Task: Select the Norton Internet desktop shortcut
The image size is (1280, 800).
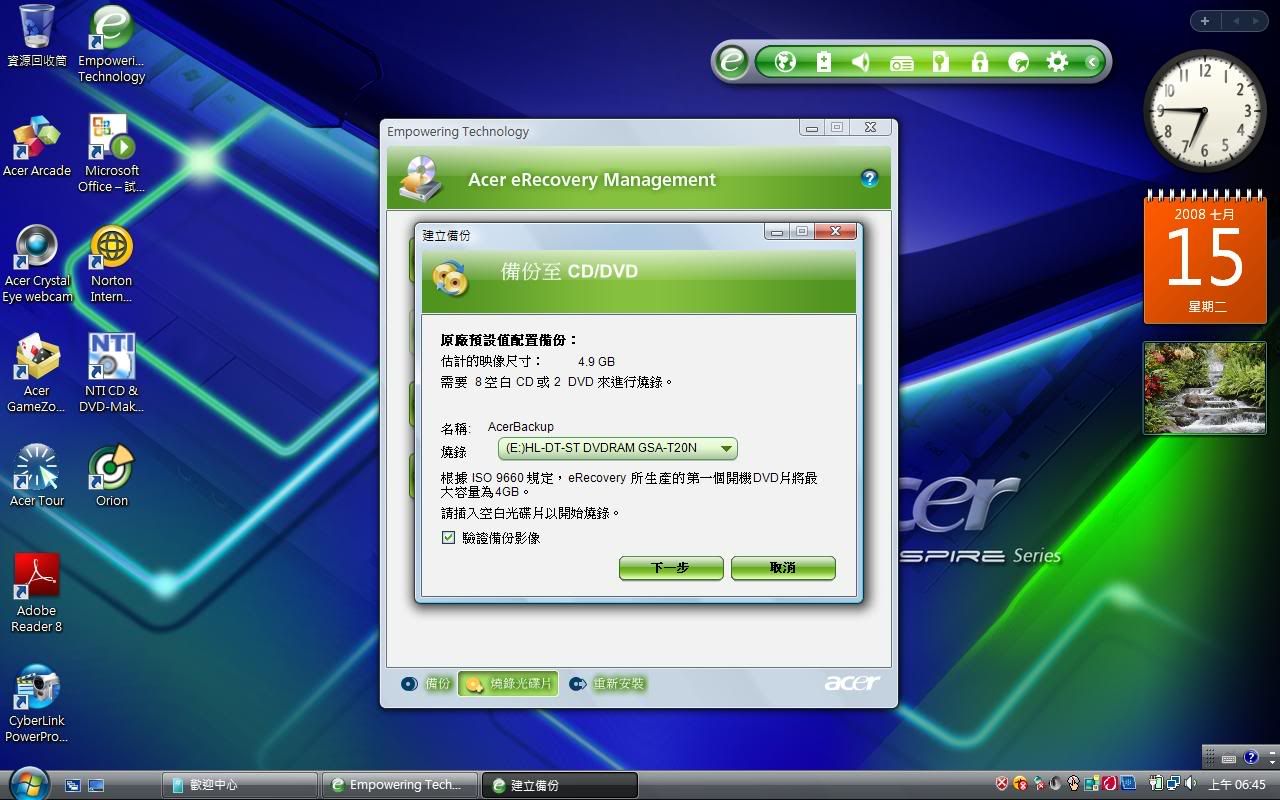Action: pos(112,264)
